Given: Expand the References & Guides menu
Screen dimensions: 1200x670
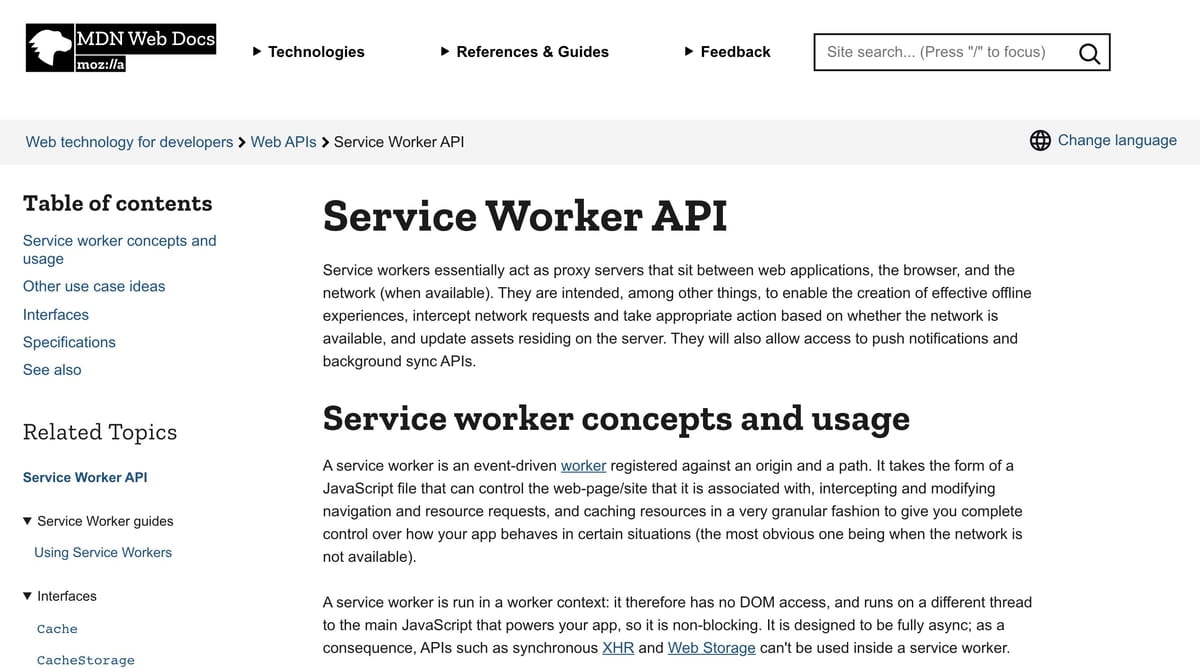Looking at the screenshot, I should coord(525,51).
